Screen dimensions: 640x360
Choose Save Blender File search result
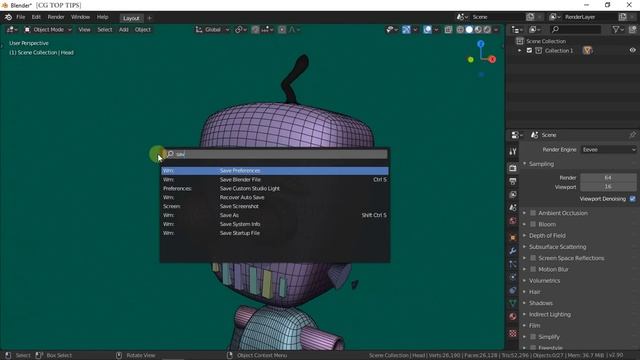(275, 180)
